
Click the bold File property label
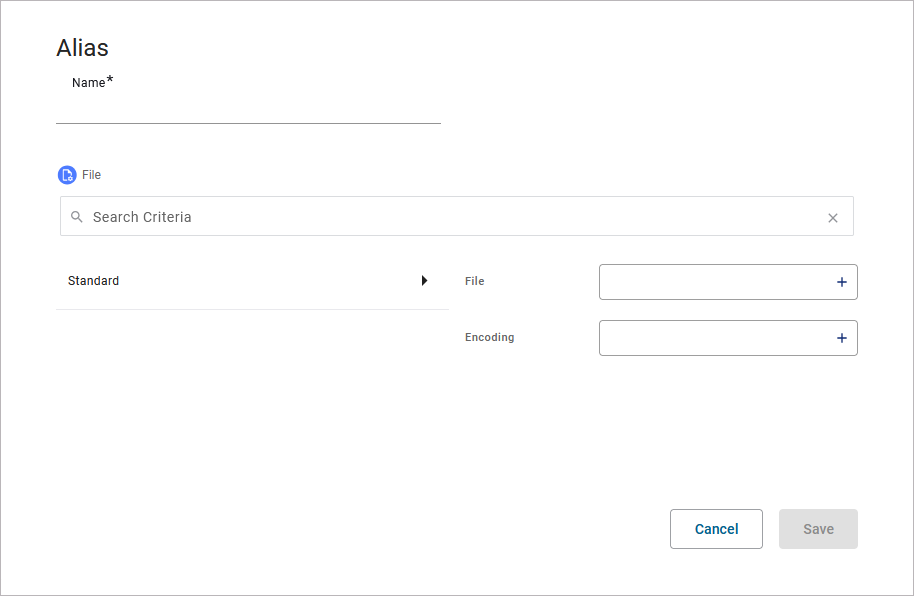click(475, 282)
